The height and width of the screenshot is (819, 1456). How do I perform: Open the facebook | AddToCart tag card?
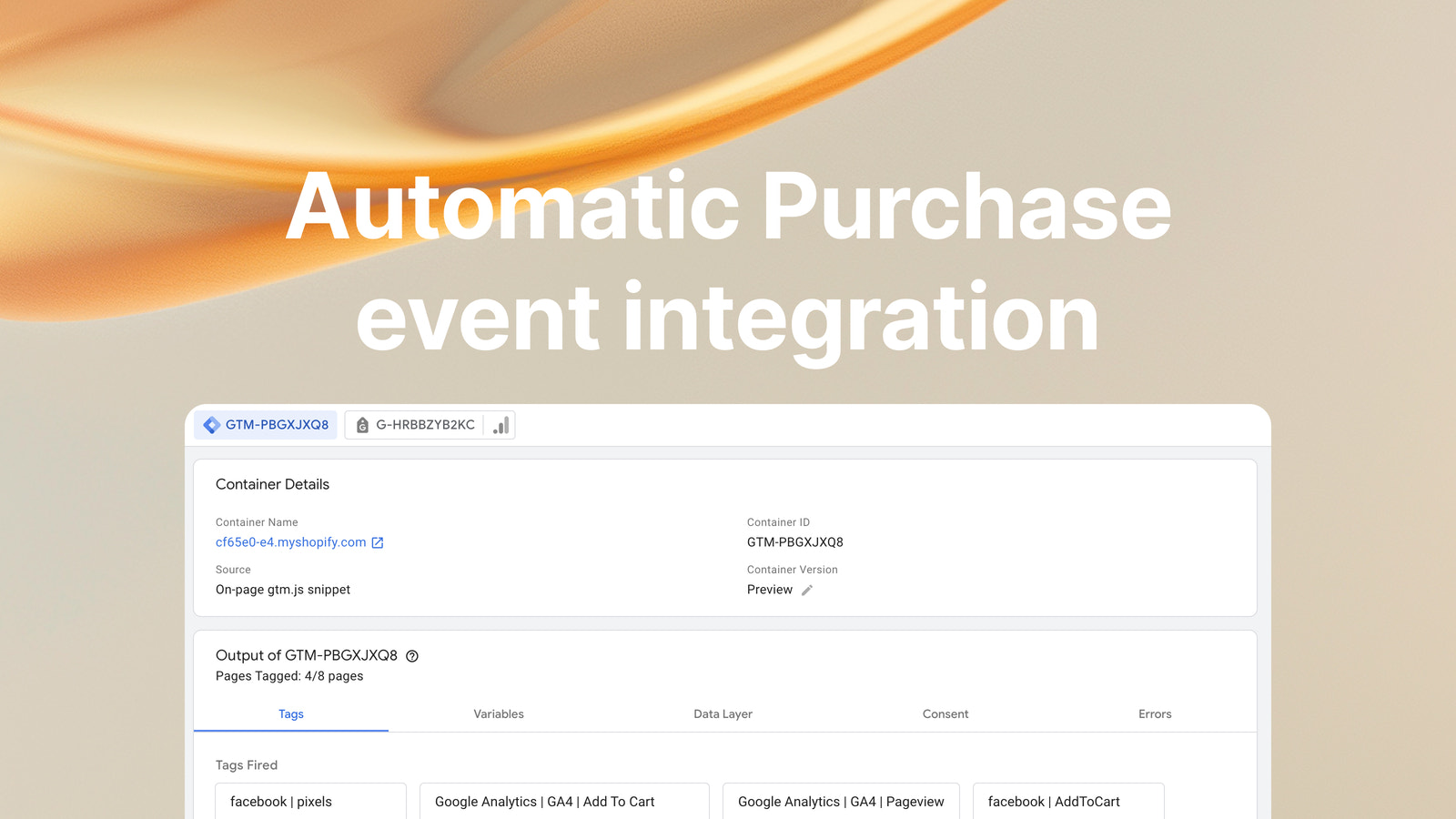[1068, 802]
